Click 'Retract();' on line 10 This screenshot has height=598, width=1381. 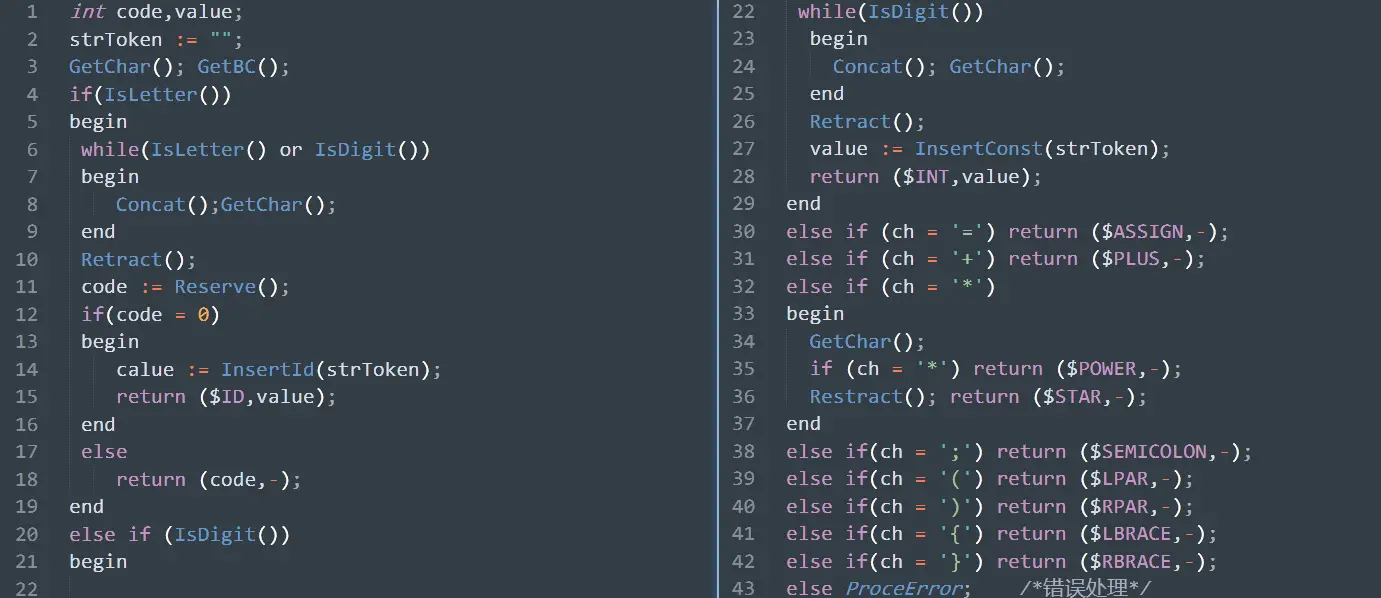coord(139,260)
